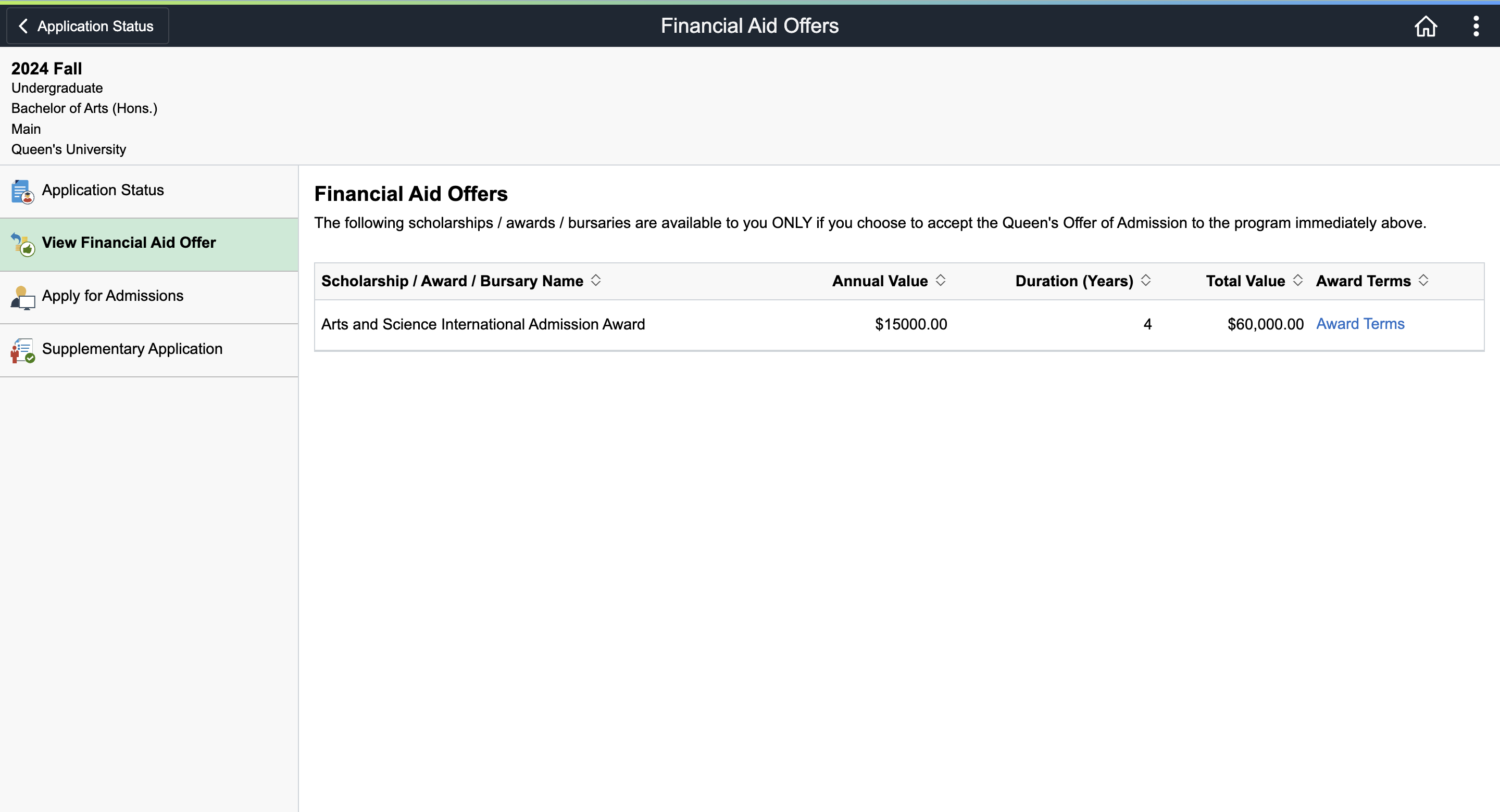The height and width of the screenshot is (812, 1500).
Task: Sort table by Duration (Years) arrows
Action: click(1145, 281)
